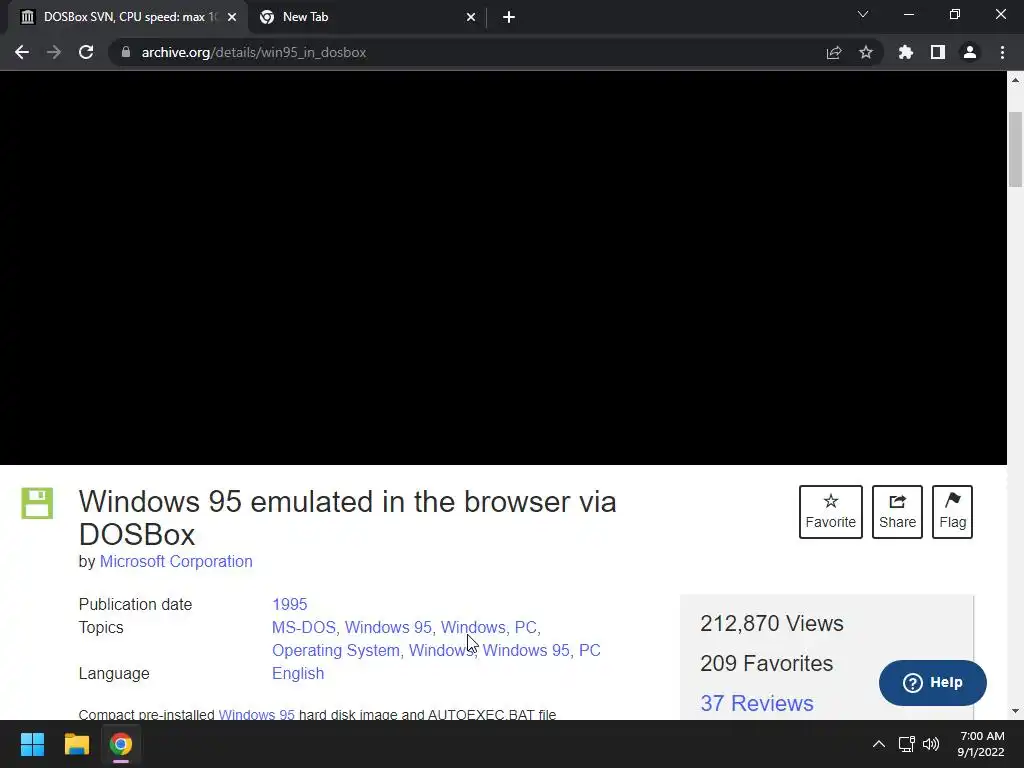Click the black DOSBox emulator screen
The height and width of the screenshot is (768, 1024).
click(x=503, y=268)
